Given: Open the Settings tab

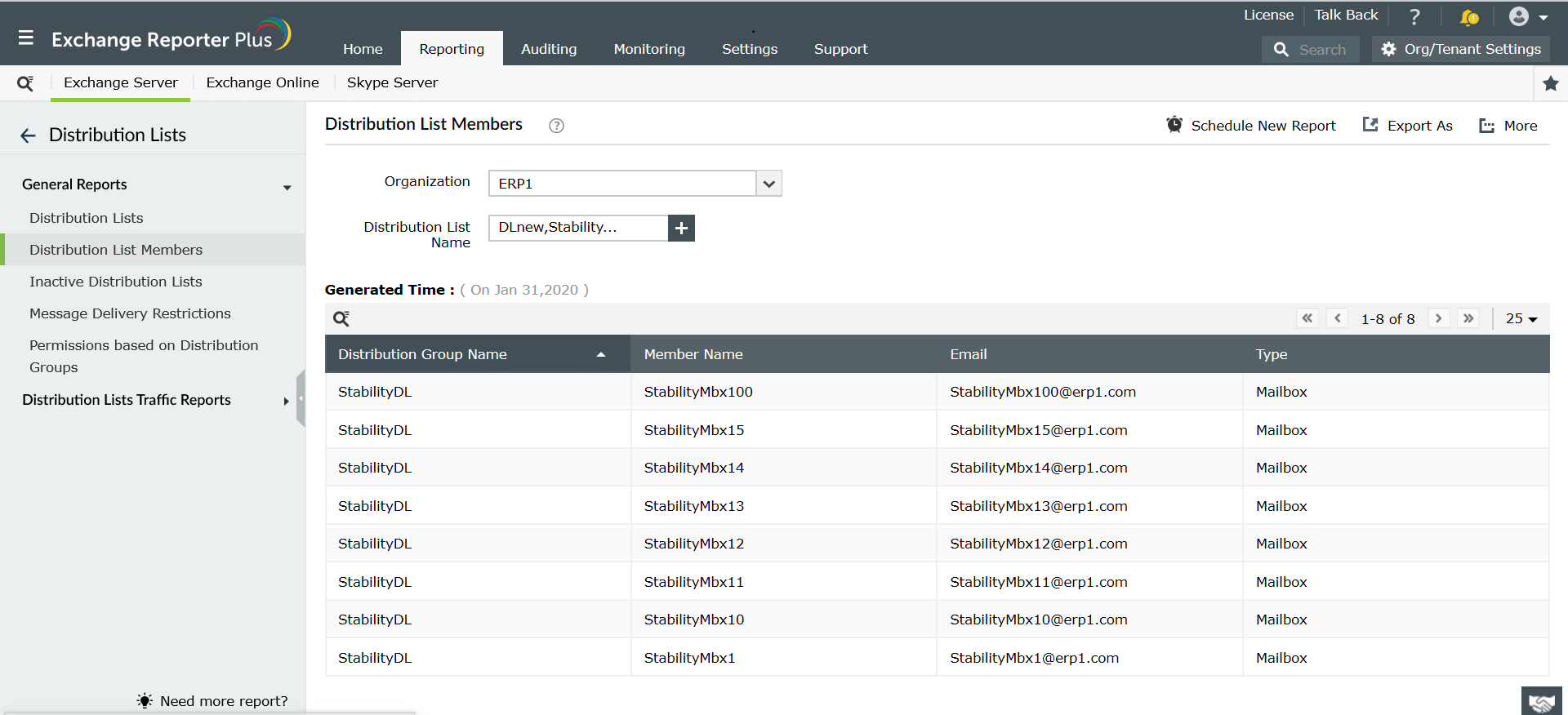Looking at the screenshot, I should 750,49.
